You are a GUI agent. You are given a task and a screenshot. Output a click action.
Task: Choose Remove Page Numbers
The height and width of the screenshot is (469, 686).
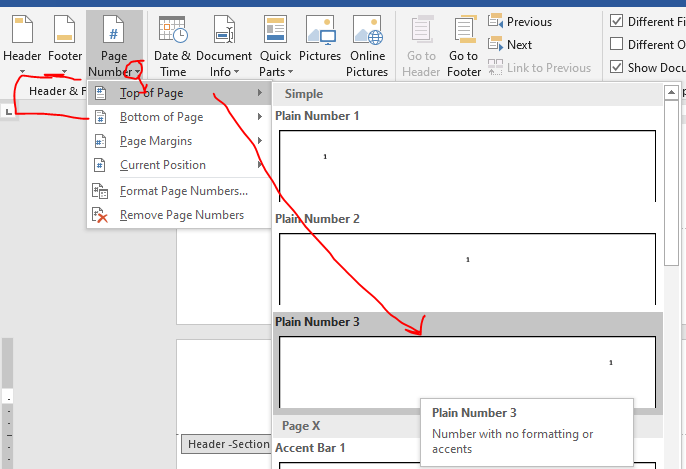click(x=181, y=215)
